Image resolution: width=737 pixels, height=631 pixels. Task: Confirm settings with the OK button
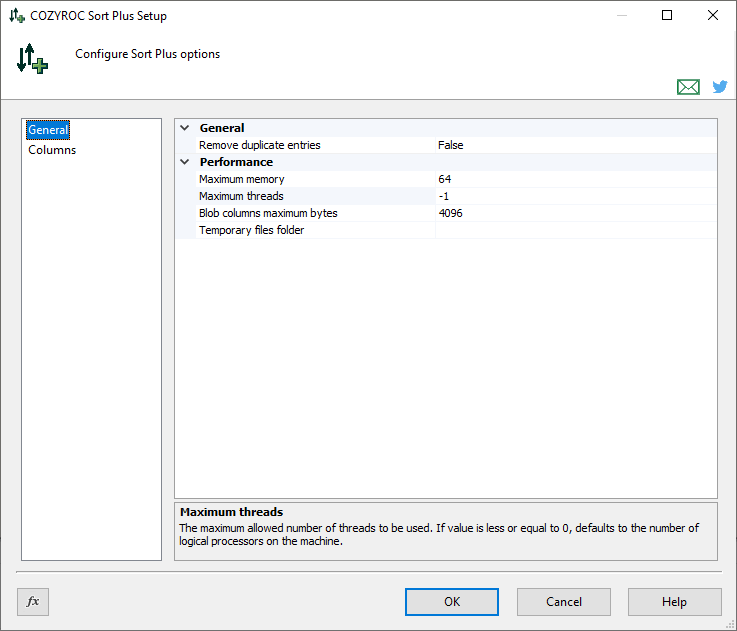tap(452, 602)
